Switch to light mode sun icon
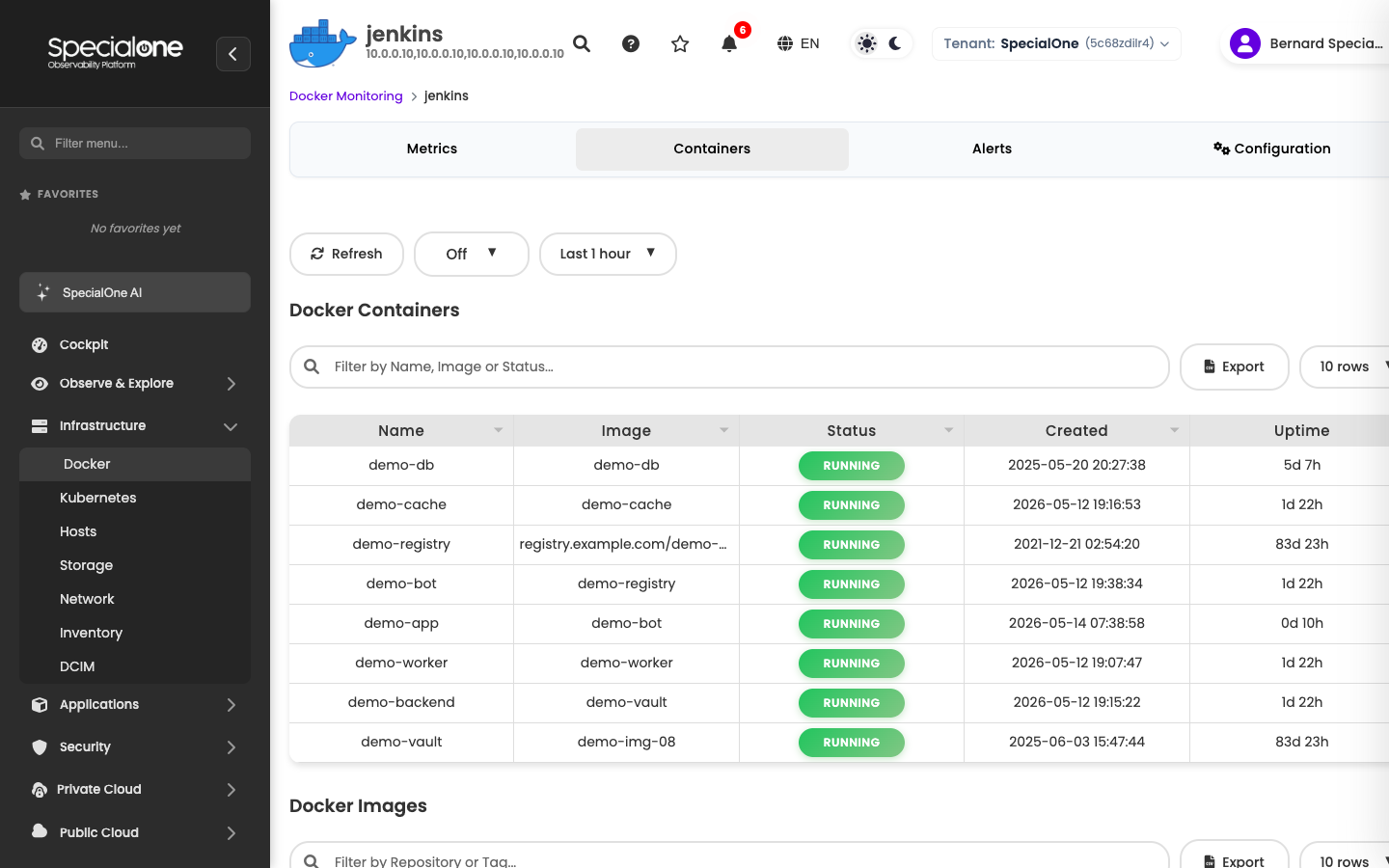 (x=867, y=43)
